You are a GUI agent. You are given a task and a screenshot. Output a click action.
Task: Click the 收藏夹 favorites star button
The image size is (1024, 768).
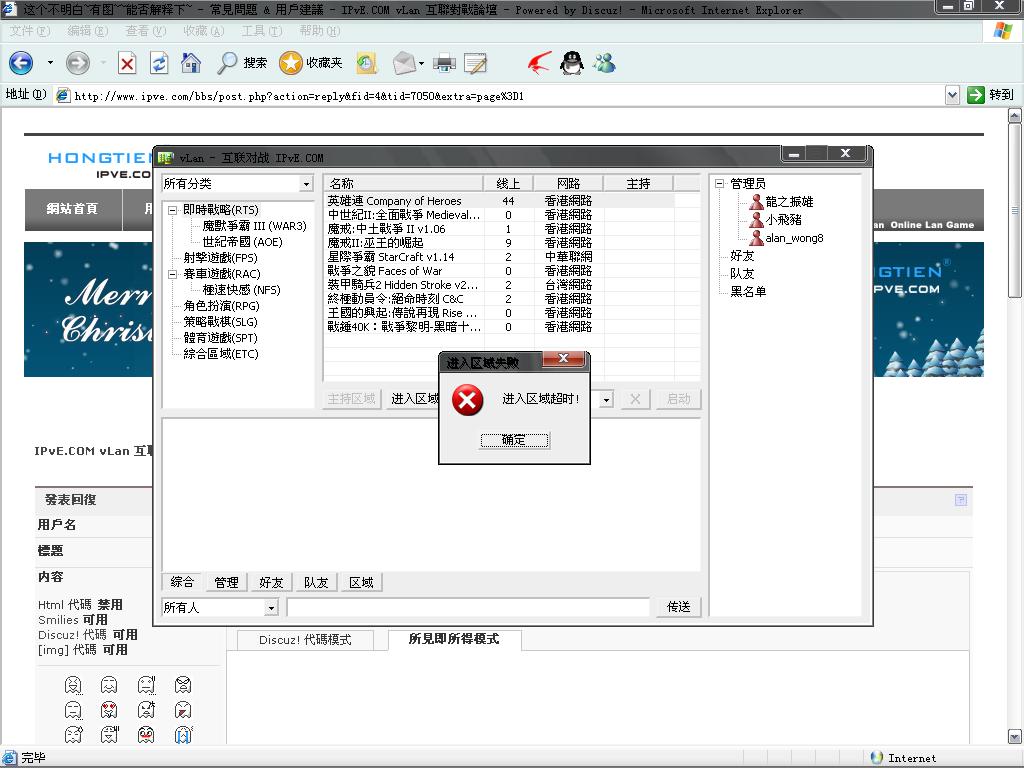tap(311, 63)
